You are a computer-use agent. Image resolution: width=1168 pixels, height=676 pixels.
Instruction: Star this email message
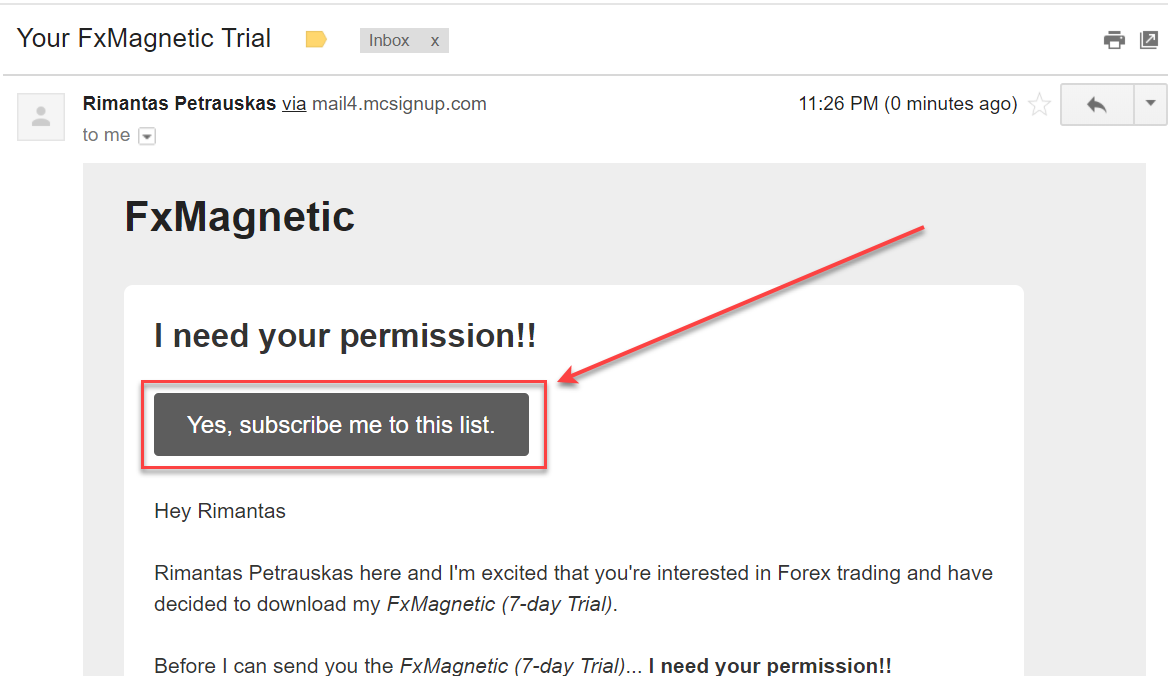[x=1040, y=104]
